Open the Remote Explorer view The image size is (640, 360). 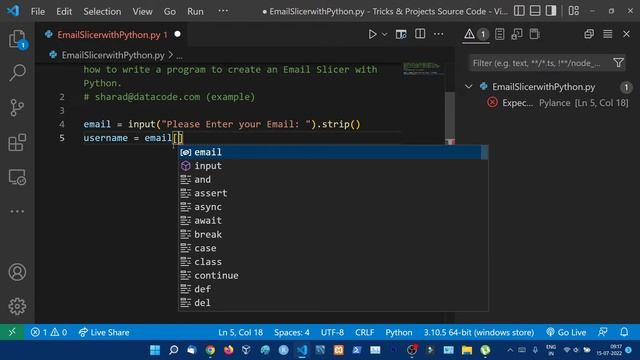pyautogui.click(x=17, y=177)
